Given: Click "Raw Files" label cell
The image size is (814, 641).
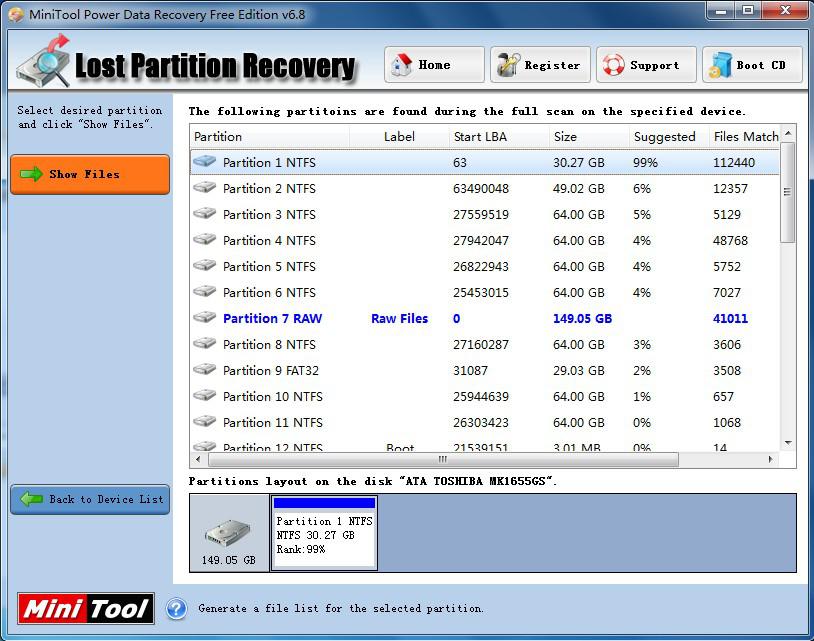Looking at the screenshot, I should tap(399, 318).
